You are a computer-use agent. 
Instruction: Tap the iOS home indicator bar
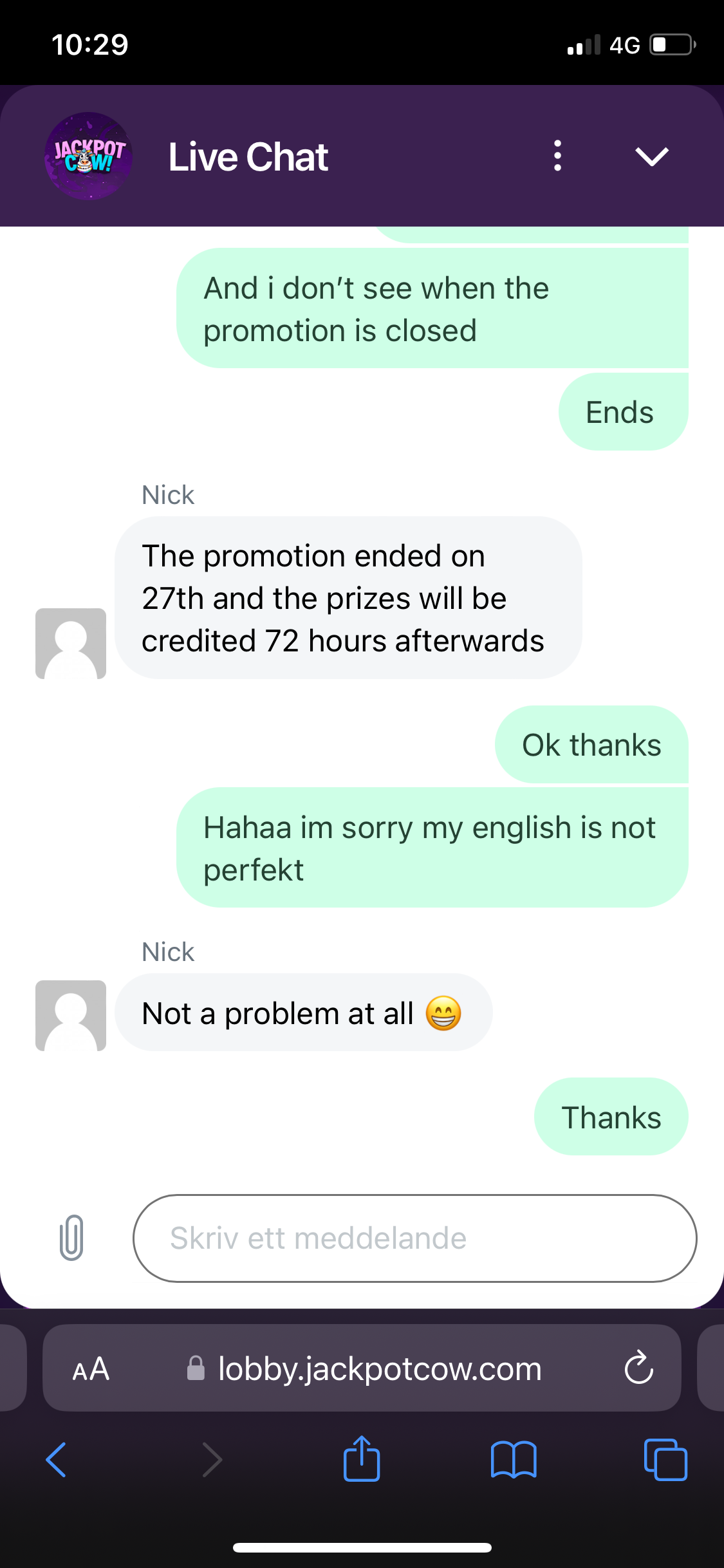pos(362,1547)
